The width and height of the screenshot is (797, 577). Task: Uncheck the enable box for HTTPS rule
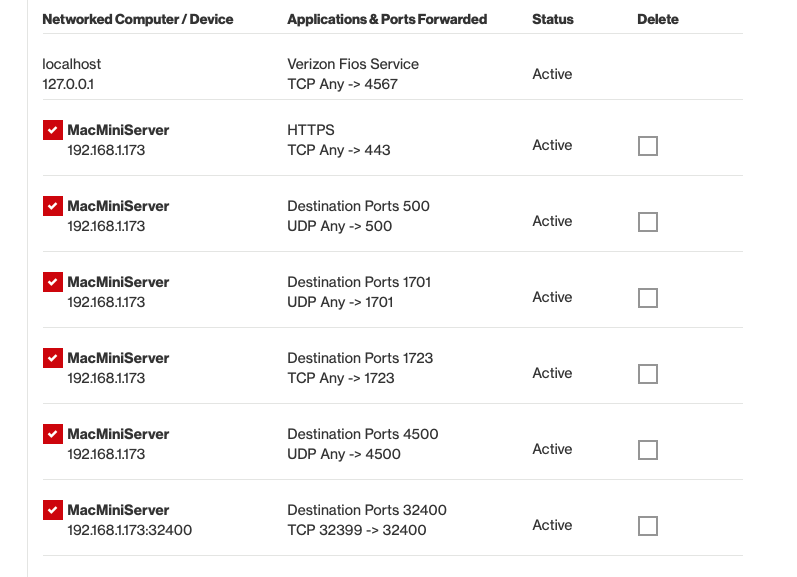tap(53, 130)
